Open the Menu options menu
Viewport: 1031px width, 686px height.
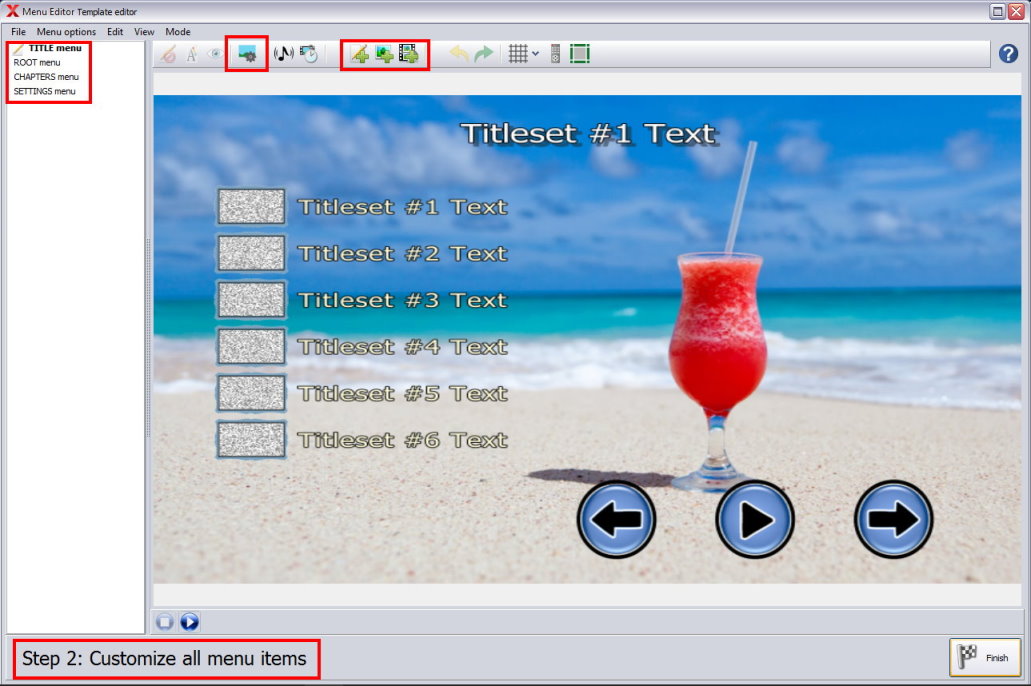click(66, 32)
